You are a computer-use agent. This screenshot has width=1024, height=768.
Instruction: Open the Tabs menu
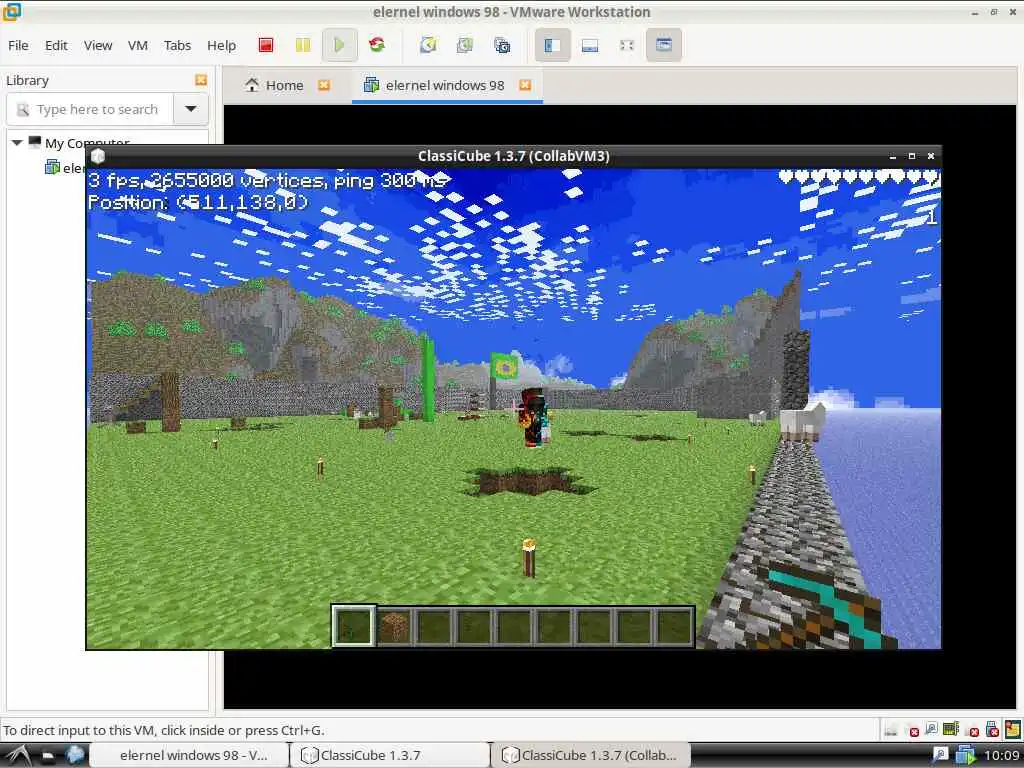tap(177, 45)
